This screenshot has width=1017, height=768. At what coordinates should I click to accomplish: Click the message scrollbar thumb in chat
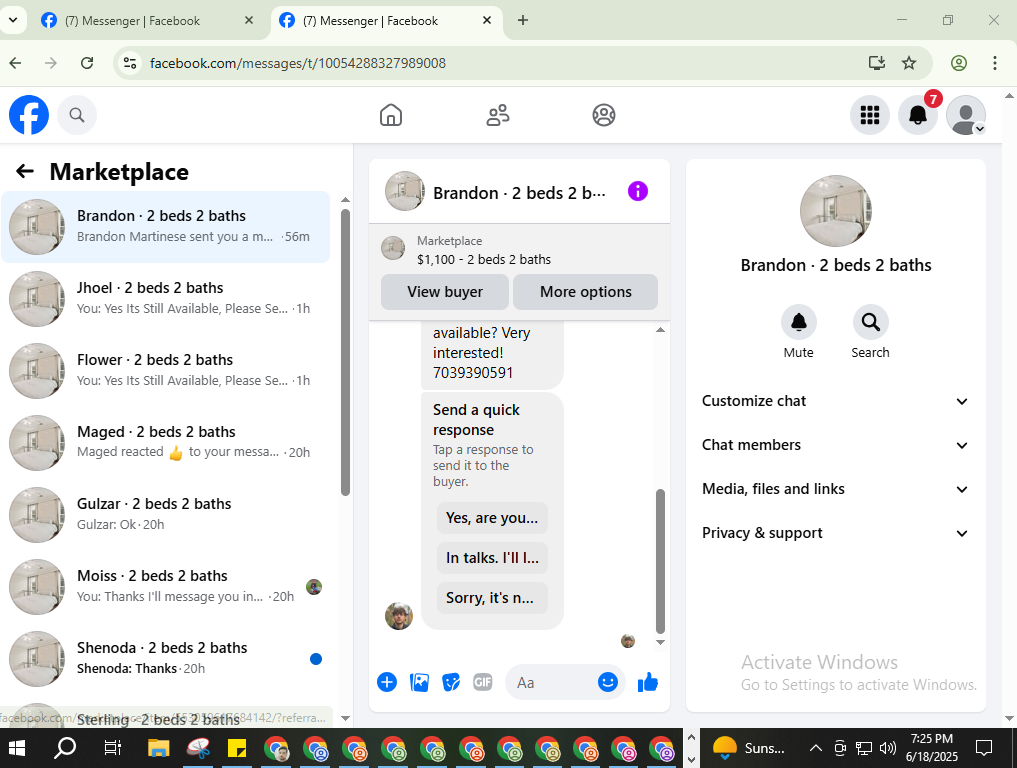tap(660, 560)
